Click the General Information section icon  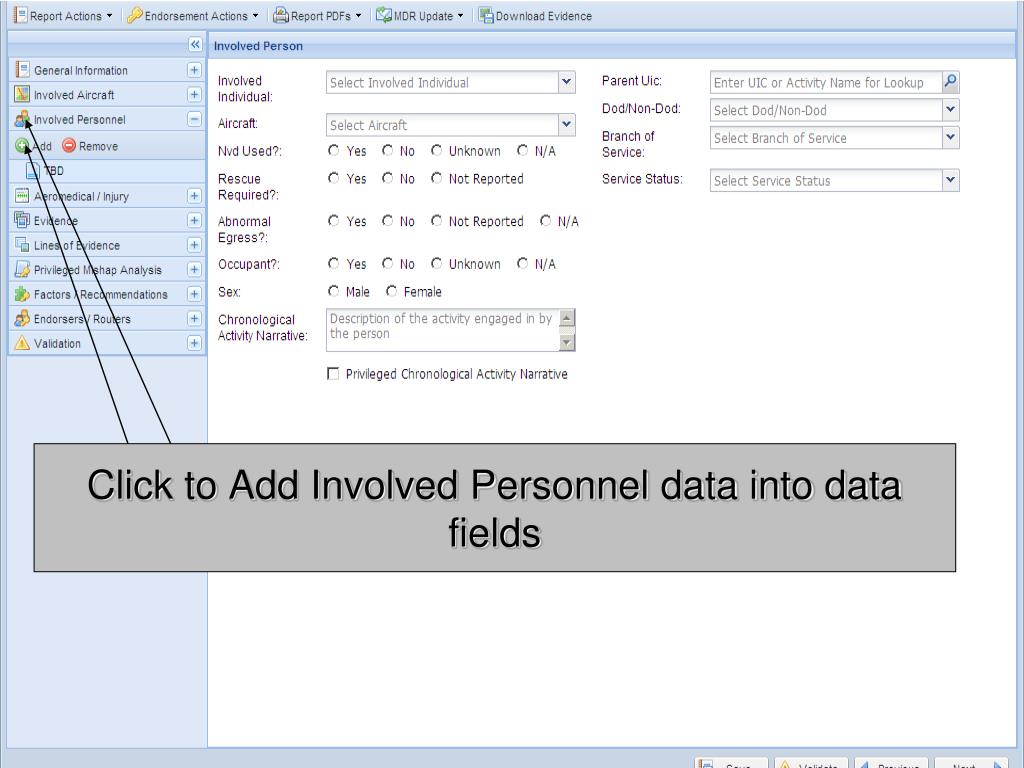click(x=22, y=69)
